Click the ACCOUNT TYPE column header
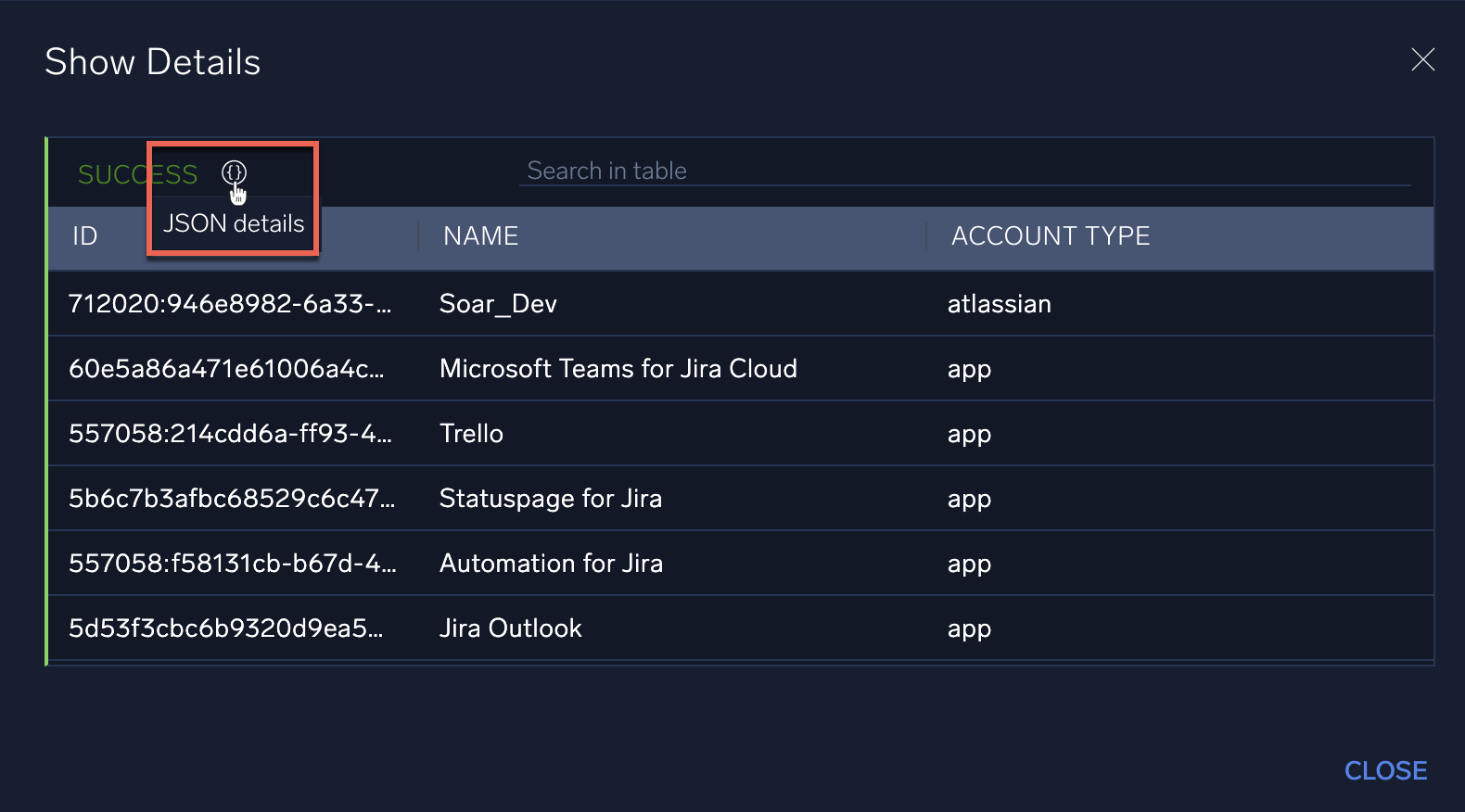Image resolution: width=1465 pixels, height=812 pixels. [1050, 236]
